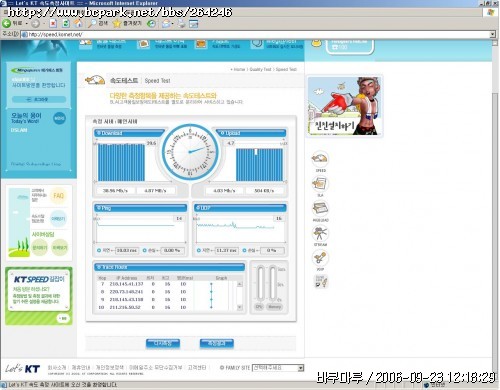Open the FAQ round button

(x=58, y=196)
